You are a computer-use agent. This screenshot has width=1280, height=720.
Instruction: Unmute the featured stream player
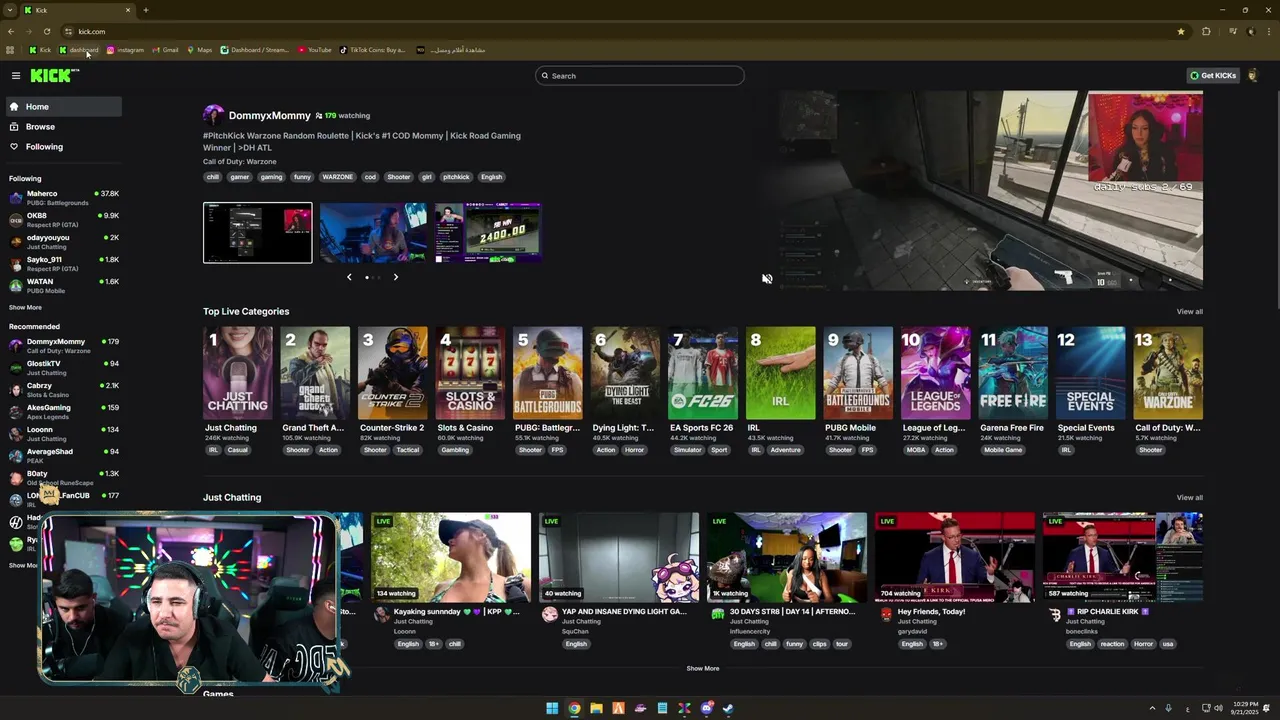pos(767,279)
